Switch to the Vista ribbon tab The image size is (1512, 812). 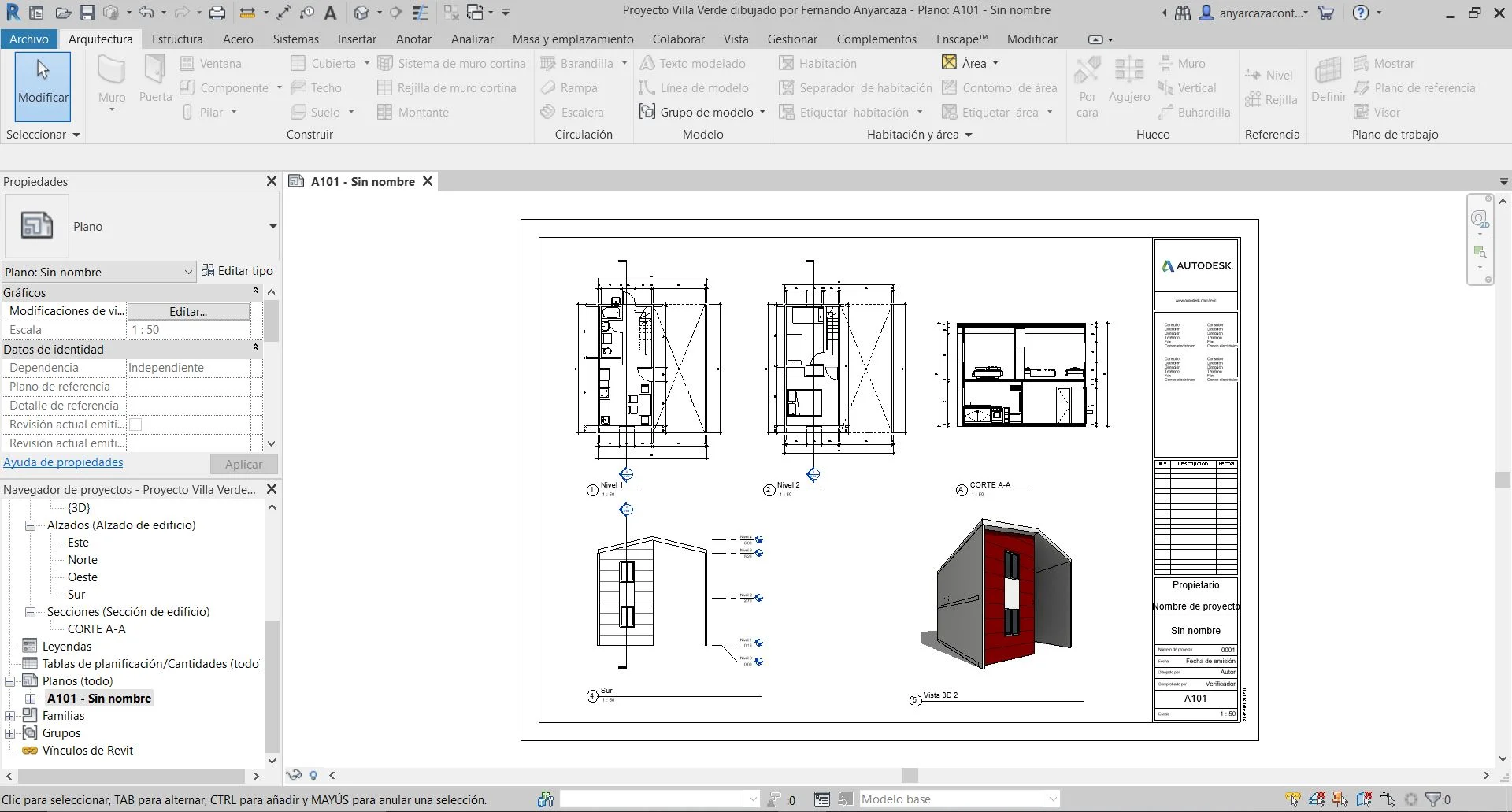736,39
